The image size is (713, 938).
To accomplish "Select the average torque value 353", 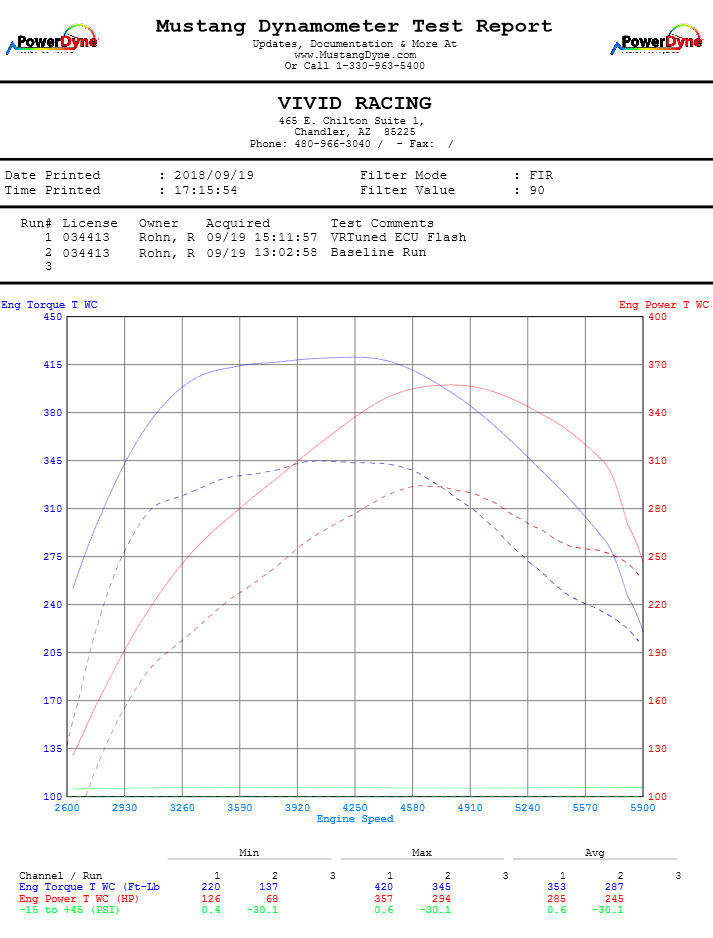I will click(556, 887).
